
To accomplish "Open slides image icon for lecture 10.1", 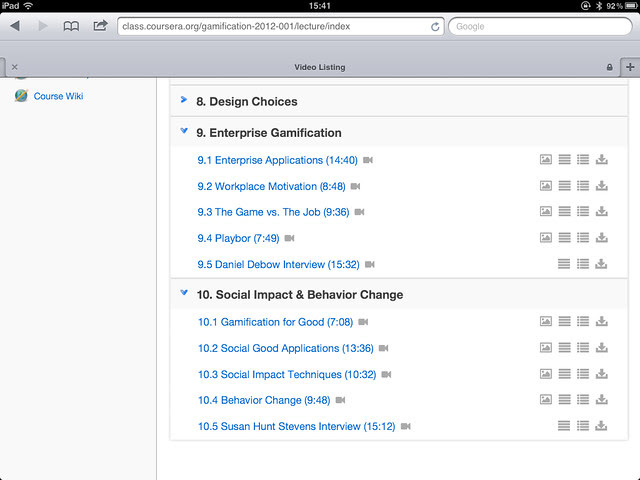I will [546, 322].
